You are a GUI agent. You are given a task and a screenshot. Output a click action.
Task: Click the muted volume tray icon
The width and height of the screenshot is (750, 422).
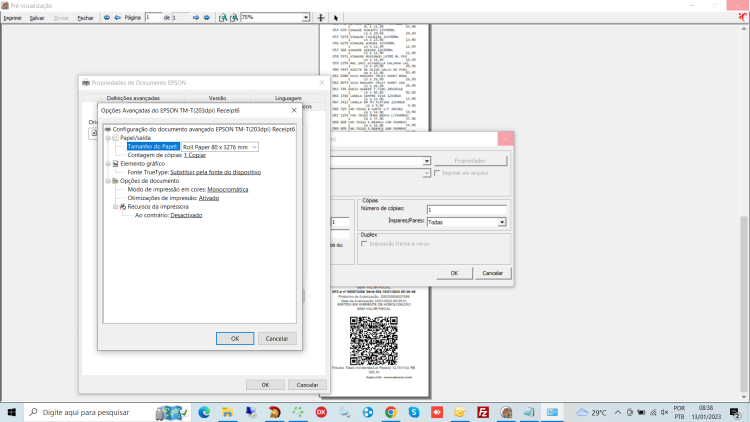coord(665,412)
